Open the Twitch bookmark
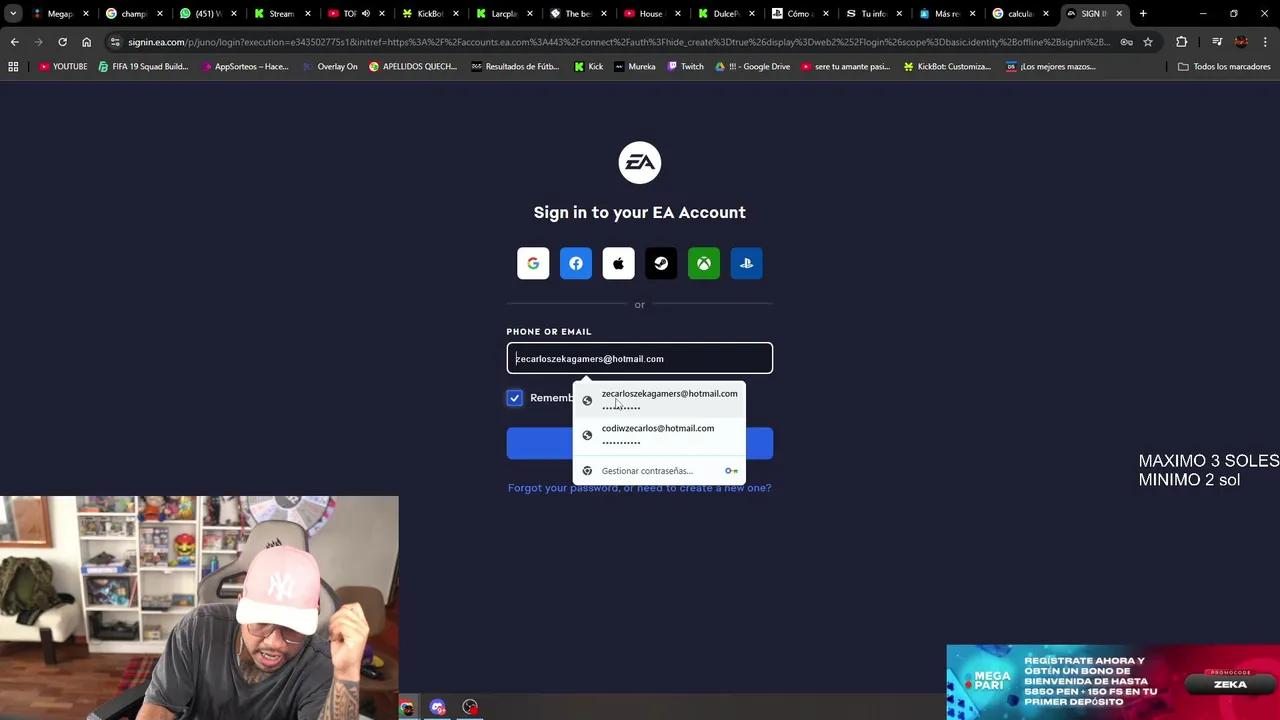 point(685,66)
